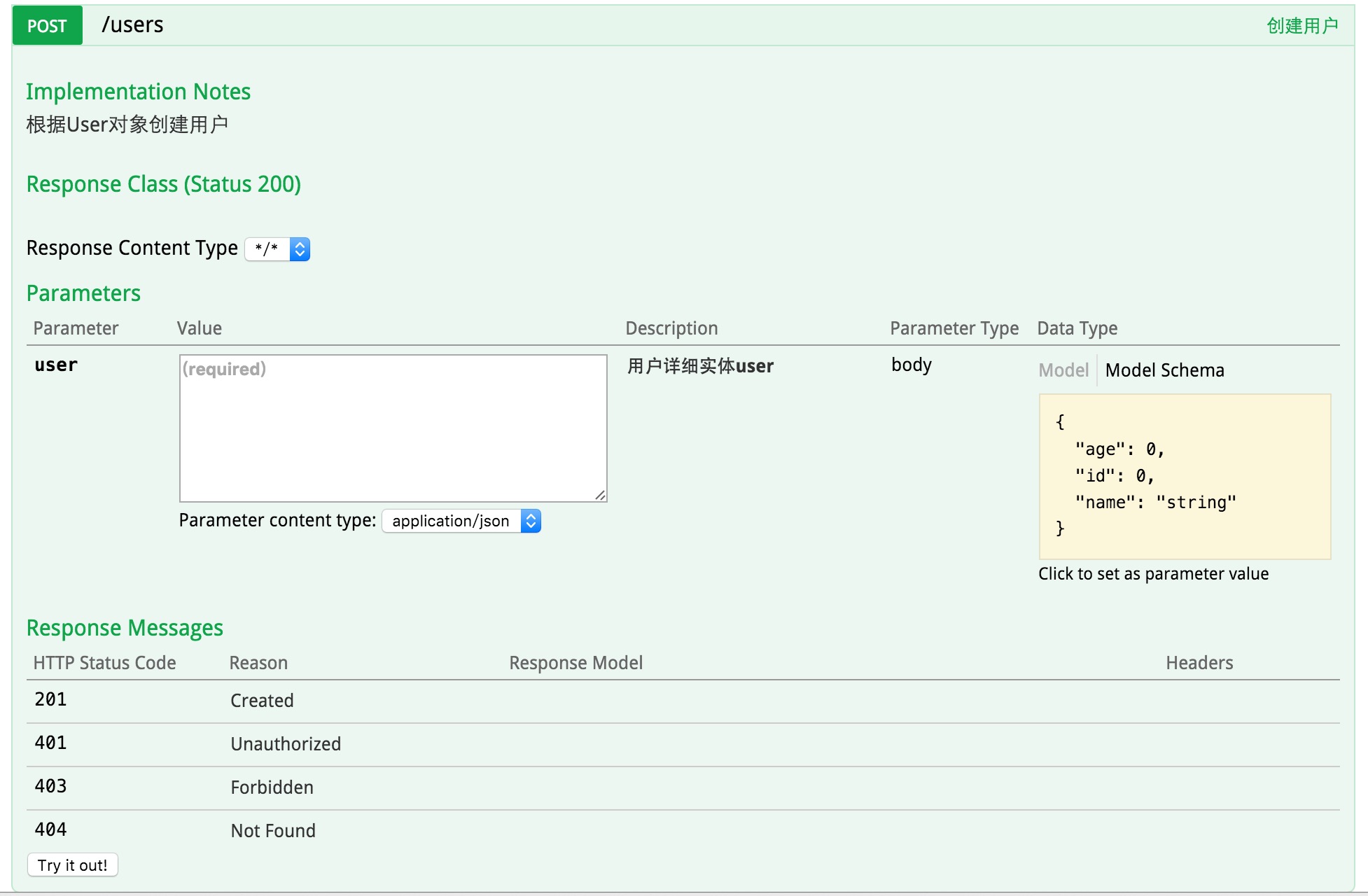1368x896 pixels.
Task: Switch to the Model Schema tab
Action: [x=1164, y=370]
